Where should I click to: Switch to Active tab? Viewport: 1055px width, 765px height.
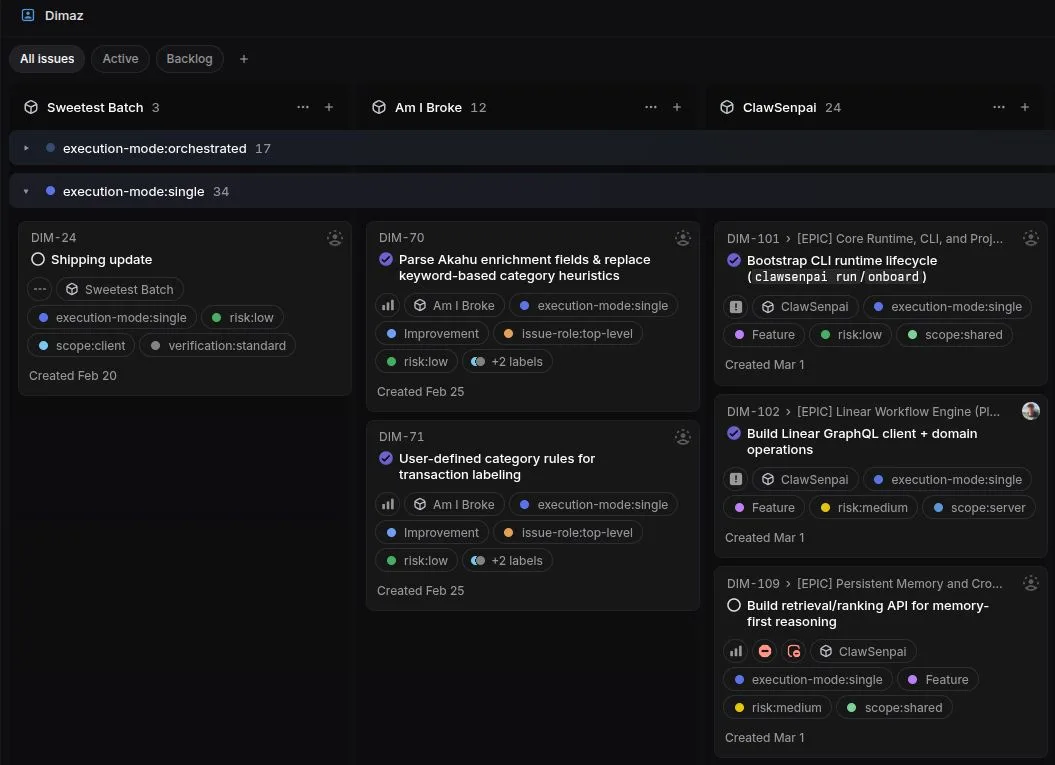pyautogui.click(x=120, y=59)
